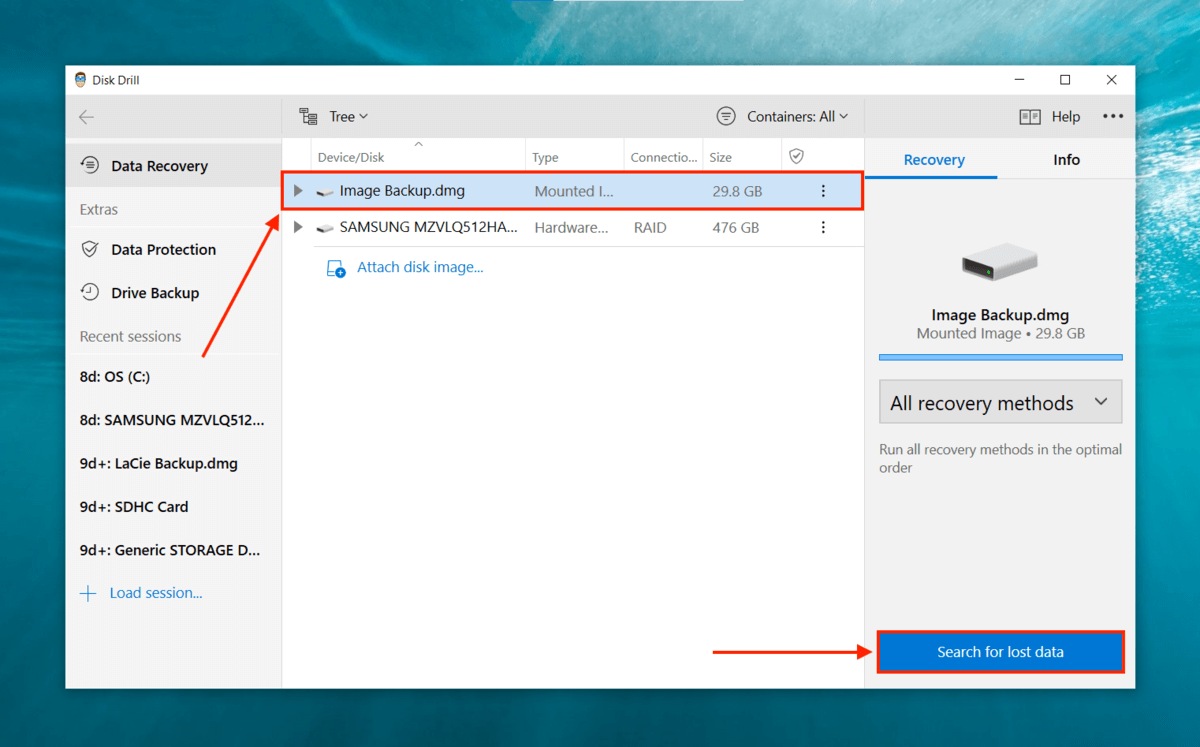Click the Run all recovery methods description
Screen dimensions: 1200x747
(x=1000, y=458)
